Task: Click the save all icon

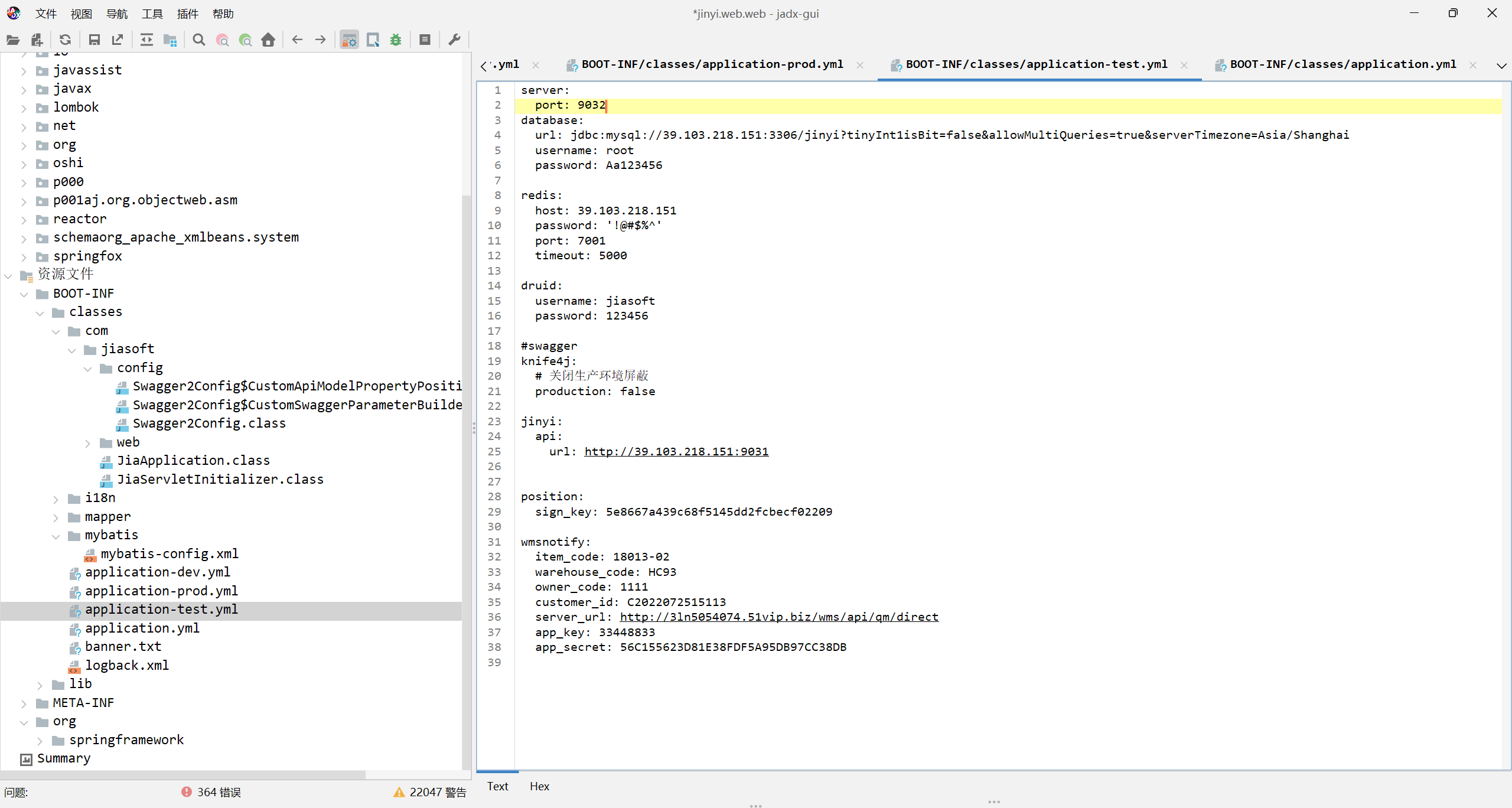Action: [94, 40]
